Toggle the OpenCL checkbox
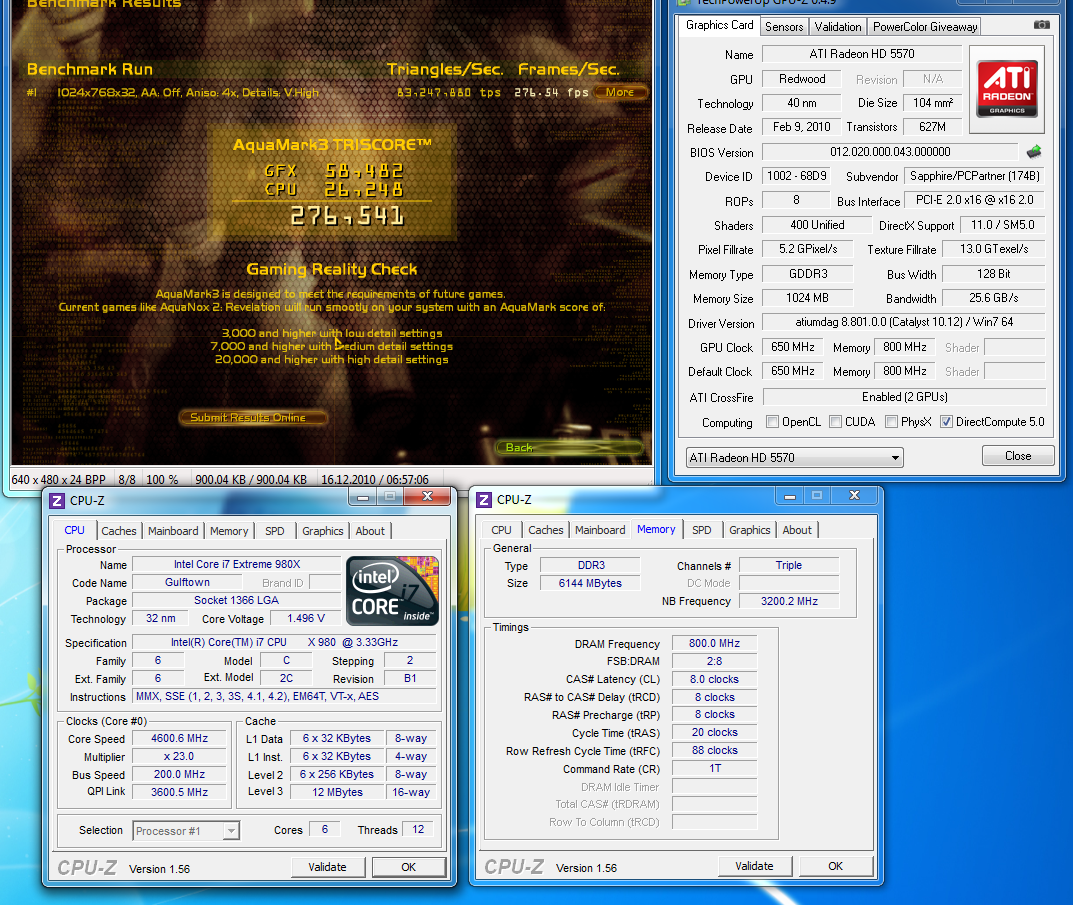 pos(773,422)
